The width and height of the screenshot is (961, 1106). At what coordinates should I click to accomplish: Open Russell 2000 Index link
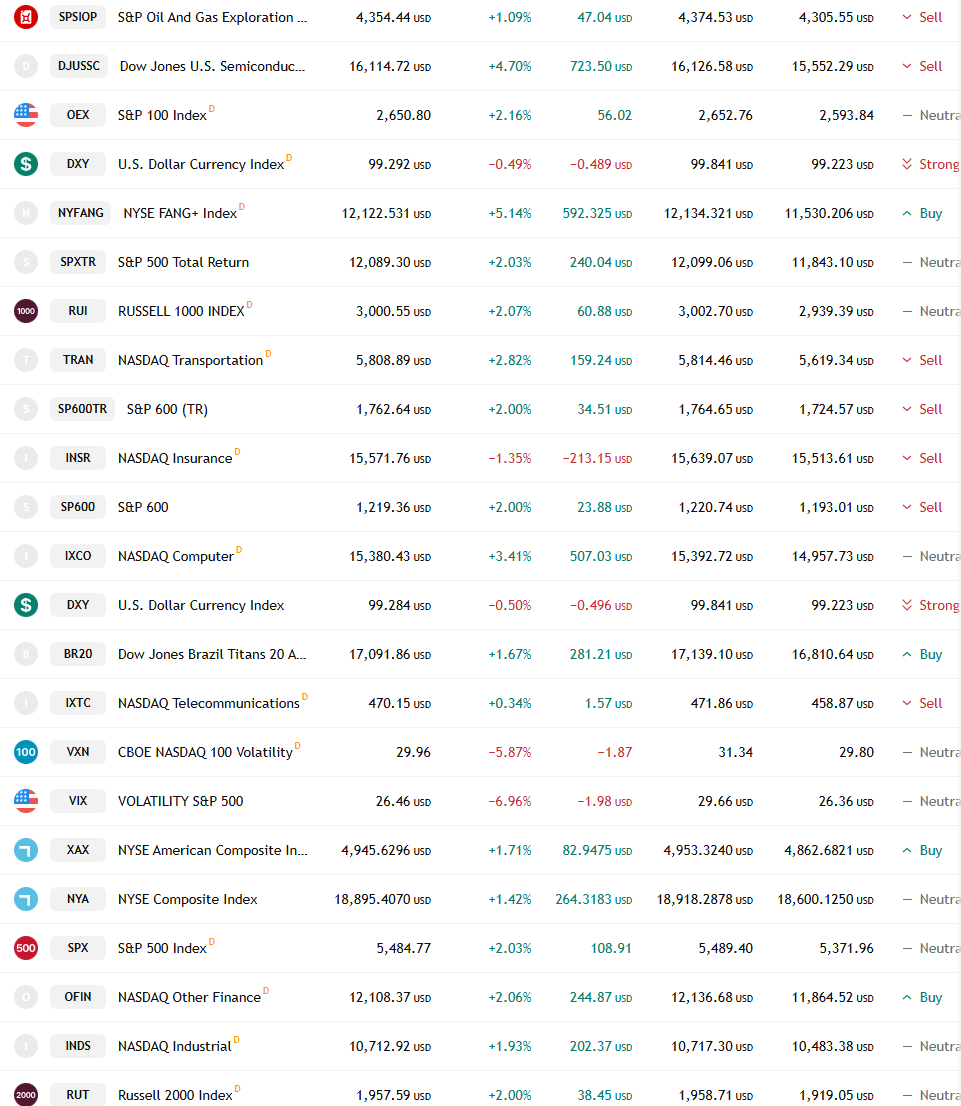(x=175, y=1095)
